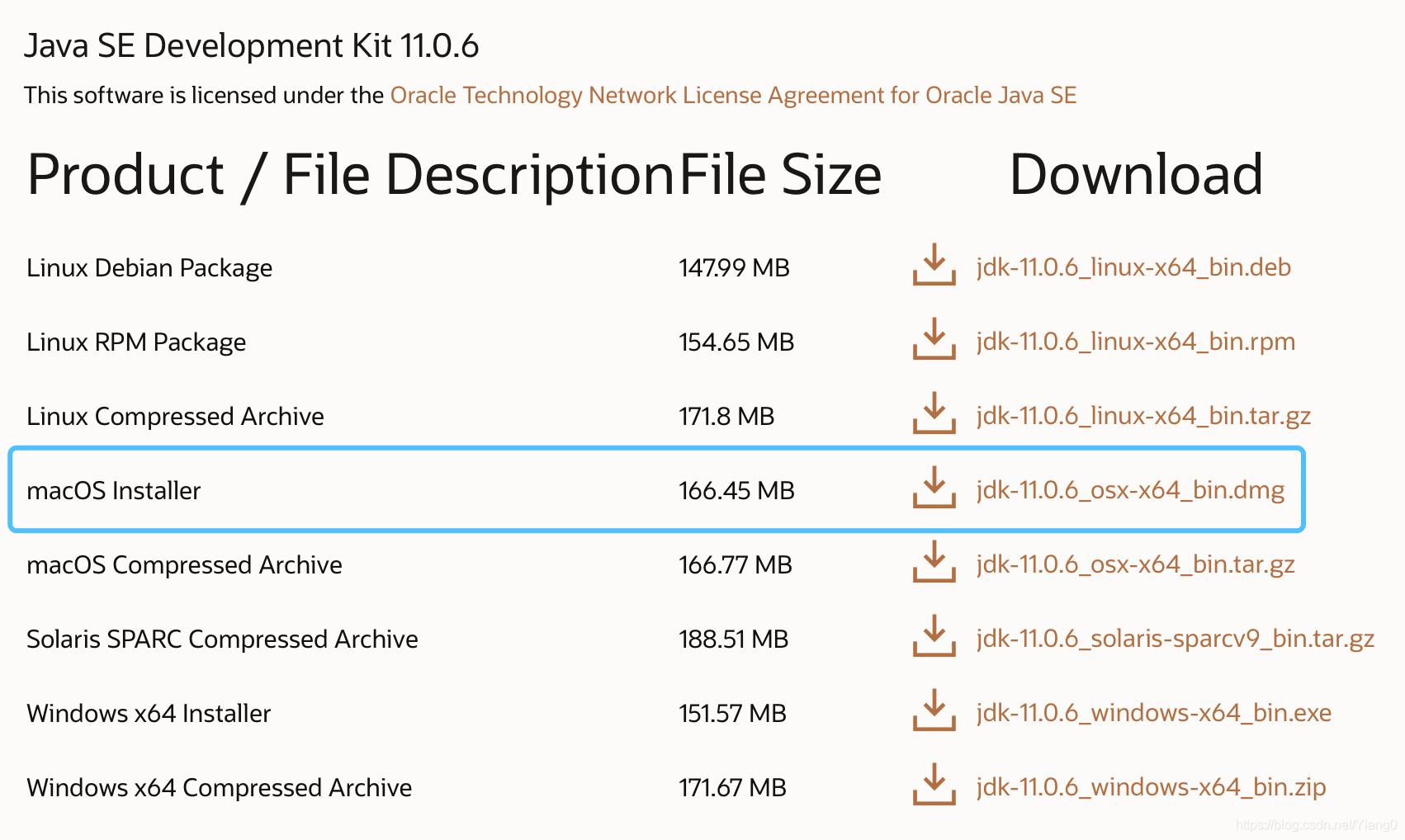This screenshot has width=1405, height=840.
Task: Click download icon for Linux Debian Package
Action: point(934,264)
